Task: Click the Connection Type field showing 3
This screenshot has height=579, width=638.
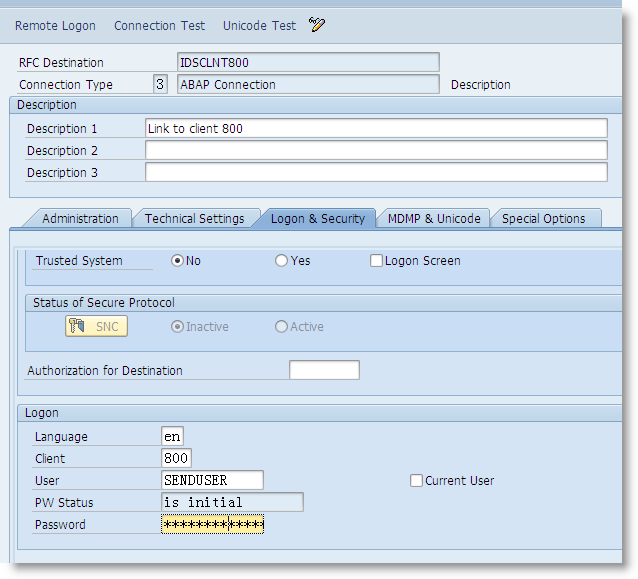Action: click(x=160, y=84)
